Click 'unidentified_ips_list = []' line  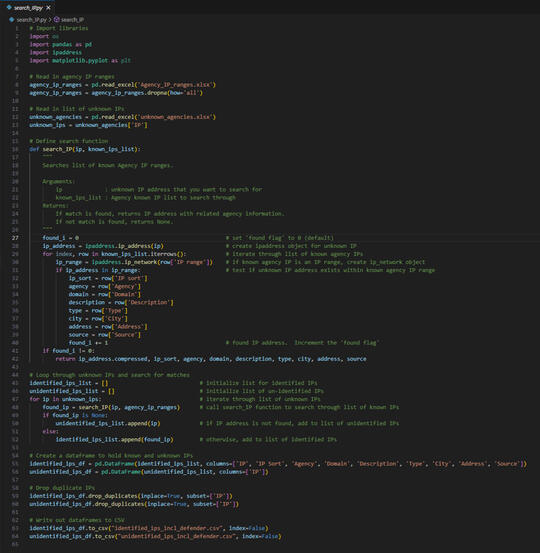click(x=72, y=391)
